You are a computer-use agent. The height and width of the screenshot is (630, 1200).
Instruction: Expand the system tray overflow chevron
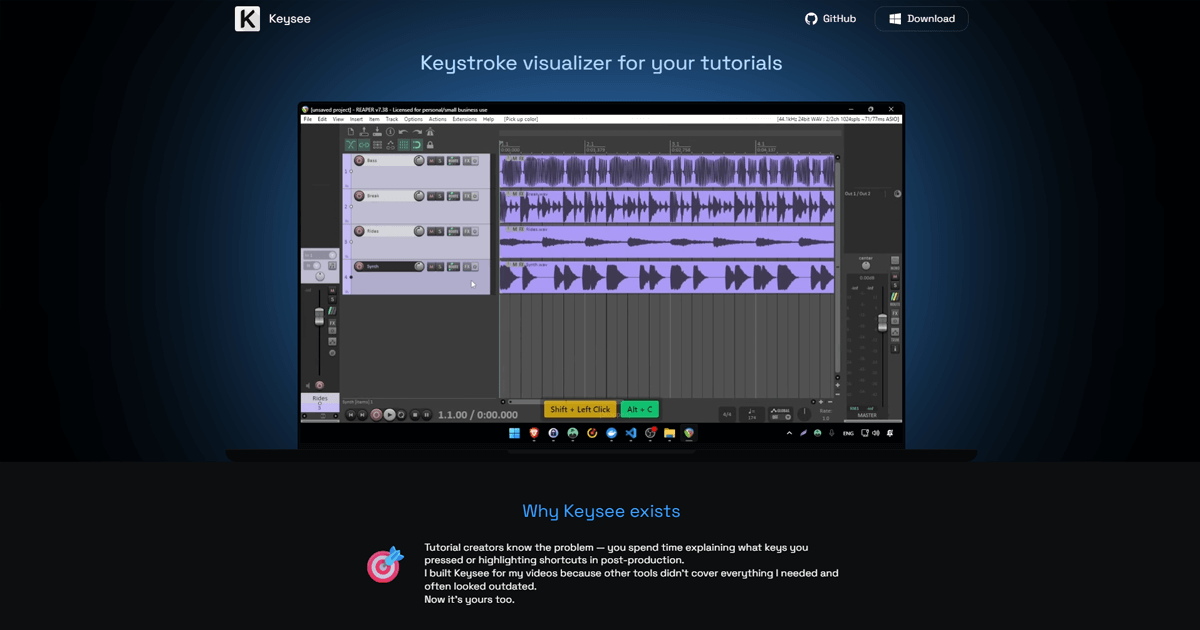click(x=789, y=434)
